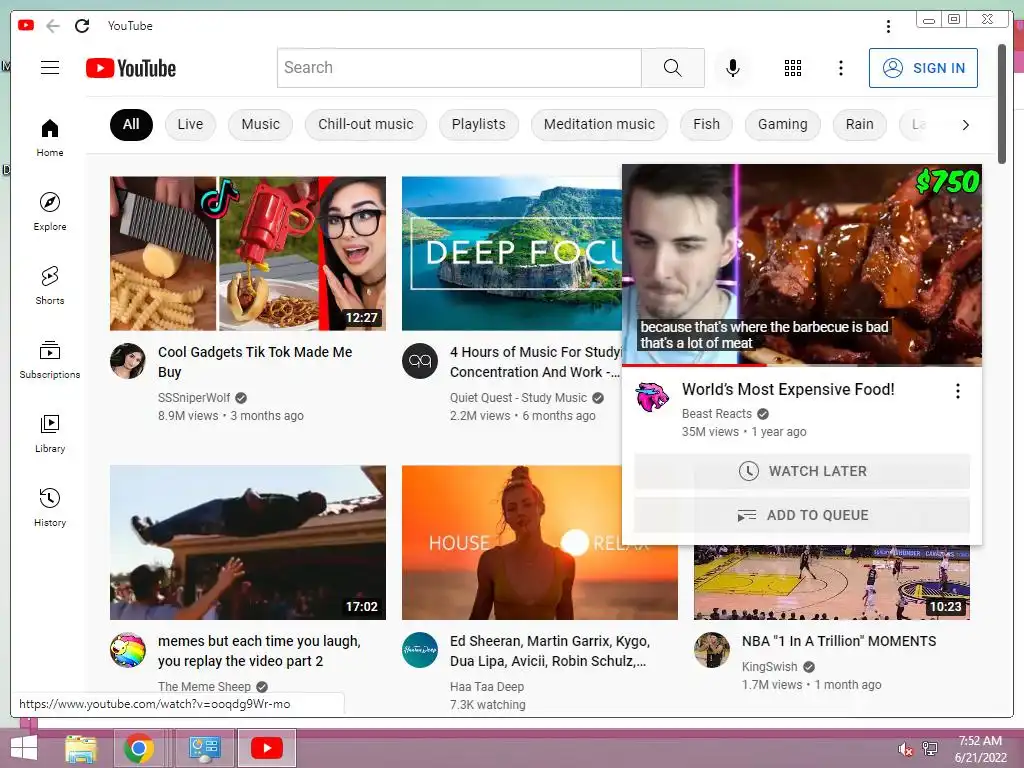
Task: Open Haa Taa Deep channel avatar
Action: tap(420, 650)
